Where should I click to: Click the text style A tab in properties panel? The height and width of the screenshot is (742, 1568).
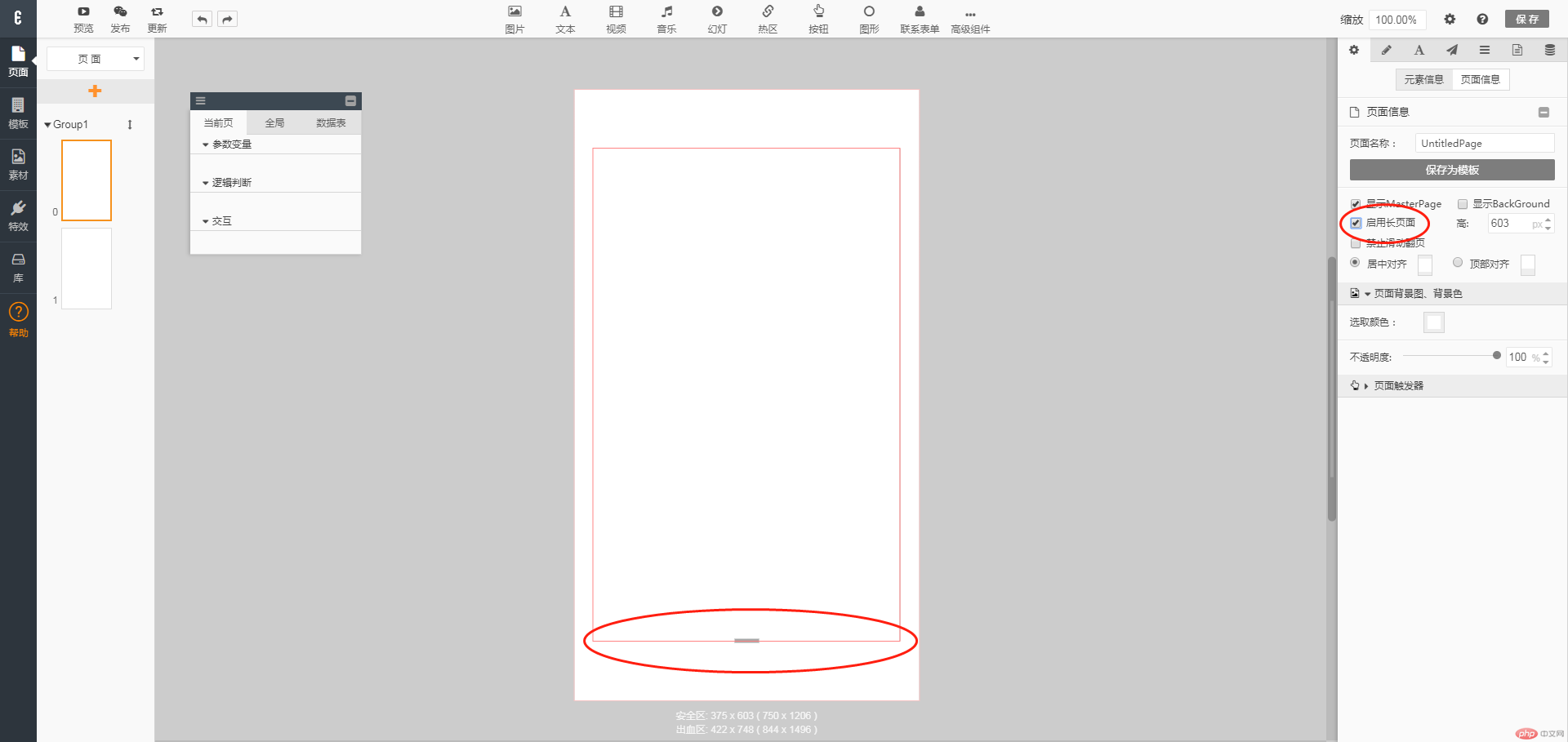[x=1419, y=50]
